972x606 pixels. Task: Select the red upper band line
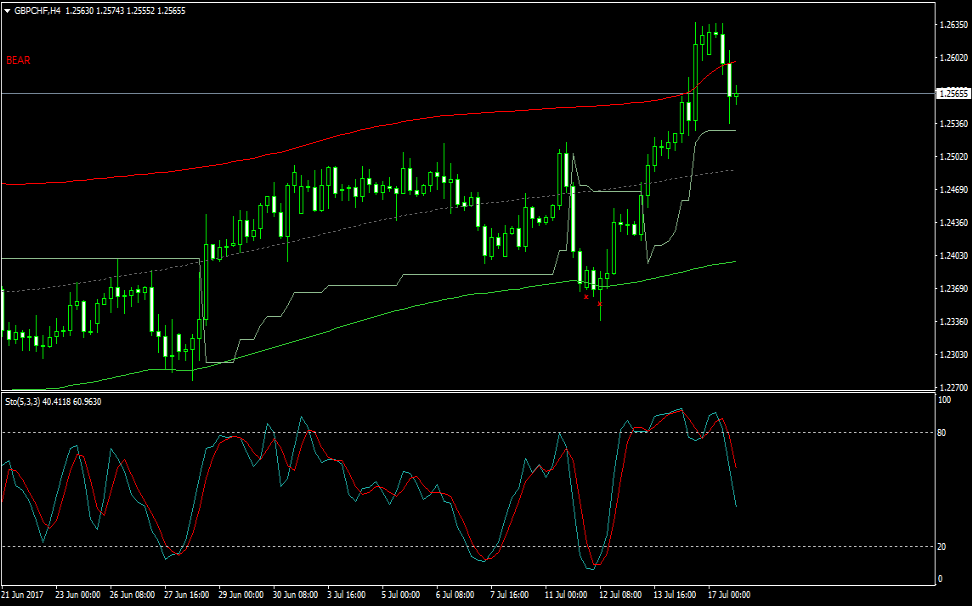click(x=300, y=146)
